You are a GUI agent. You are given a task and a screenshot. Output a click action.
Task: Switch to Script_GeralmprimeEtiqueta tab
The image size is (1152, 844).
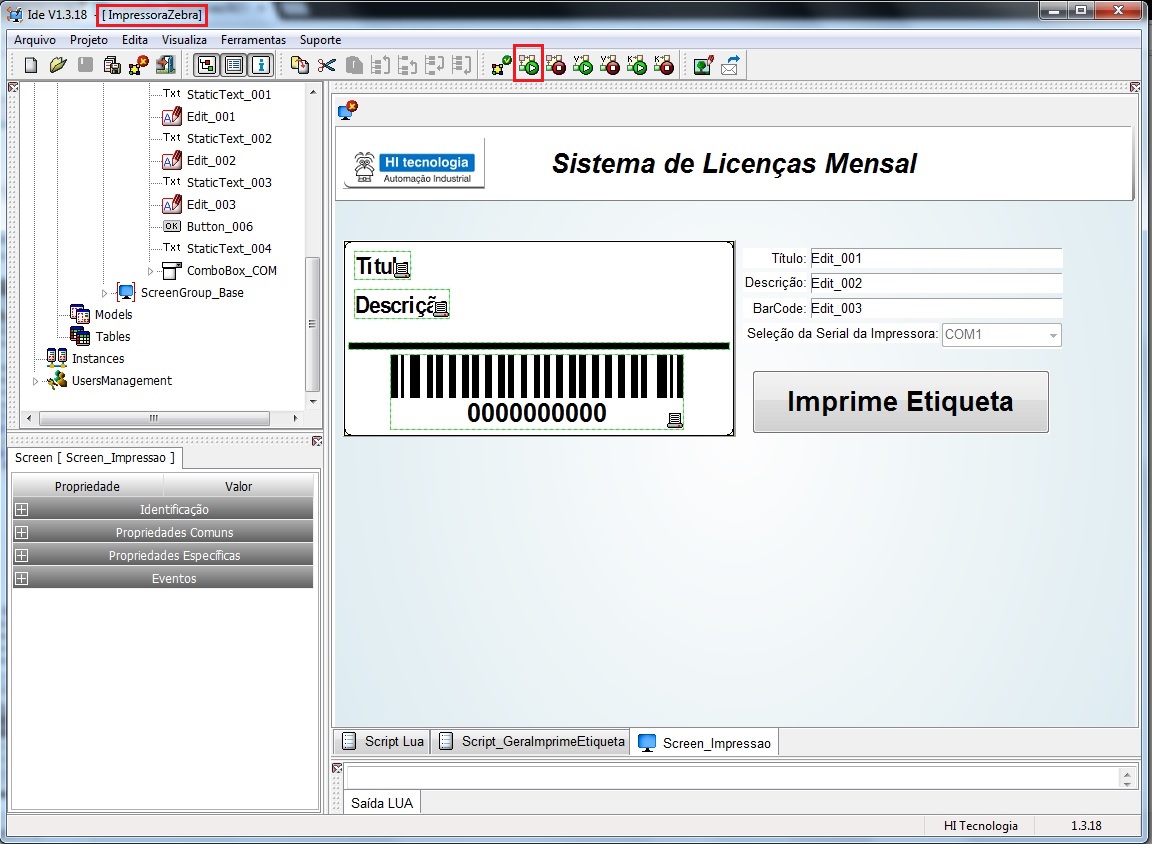(532, 741)
